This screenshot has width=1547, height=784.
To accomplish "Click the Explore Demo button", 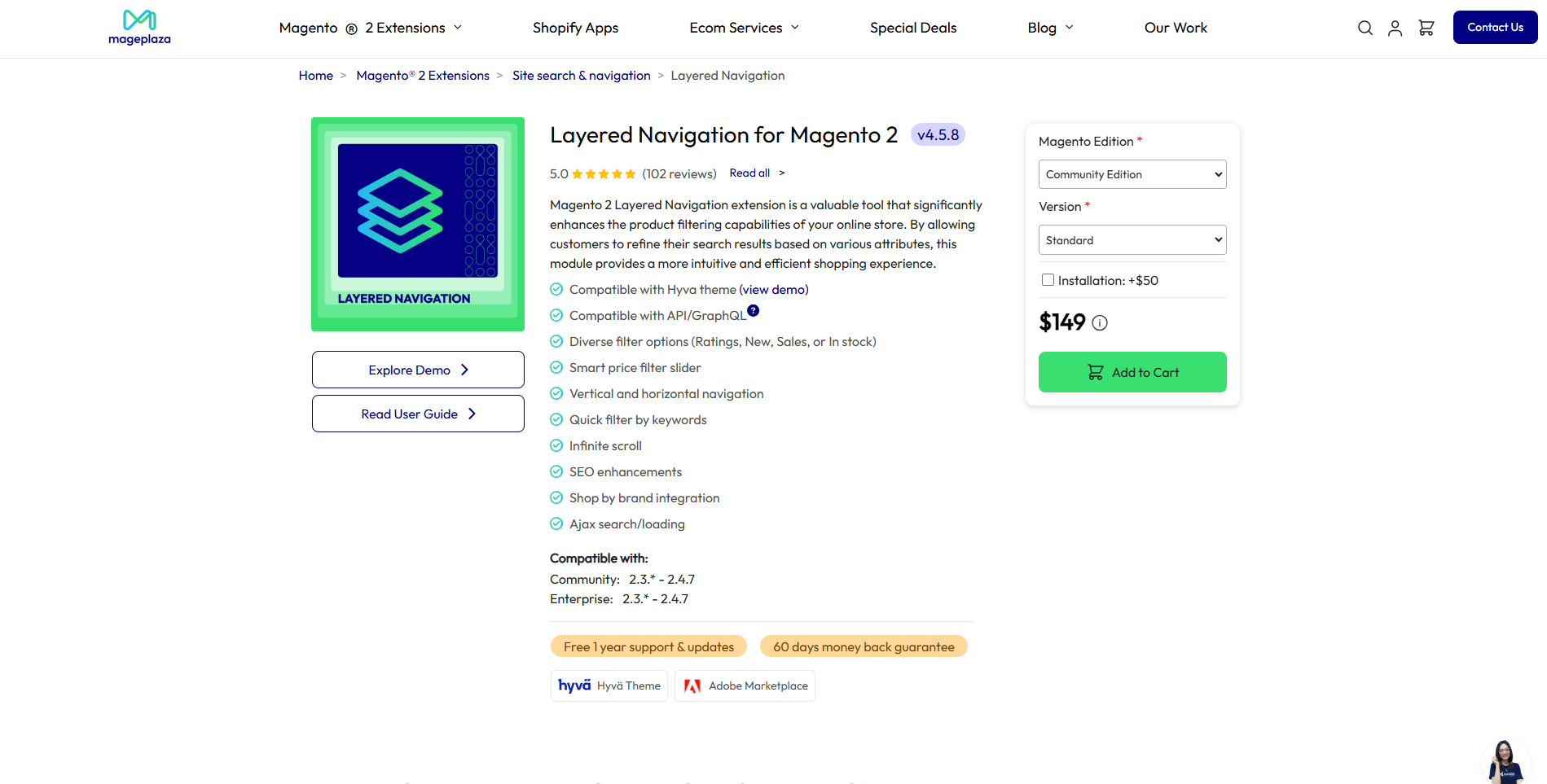I will tap(418, 370).
